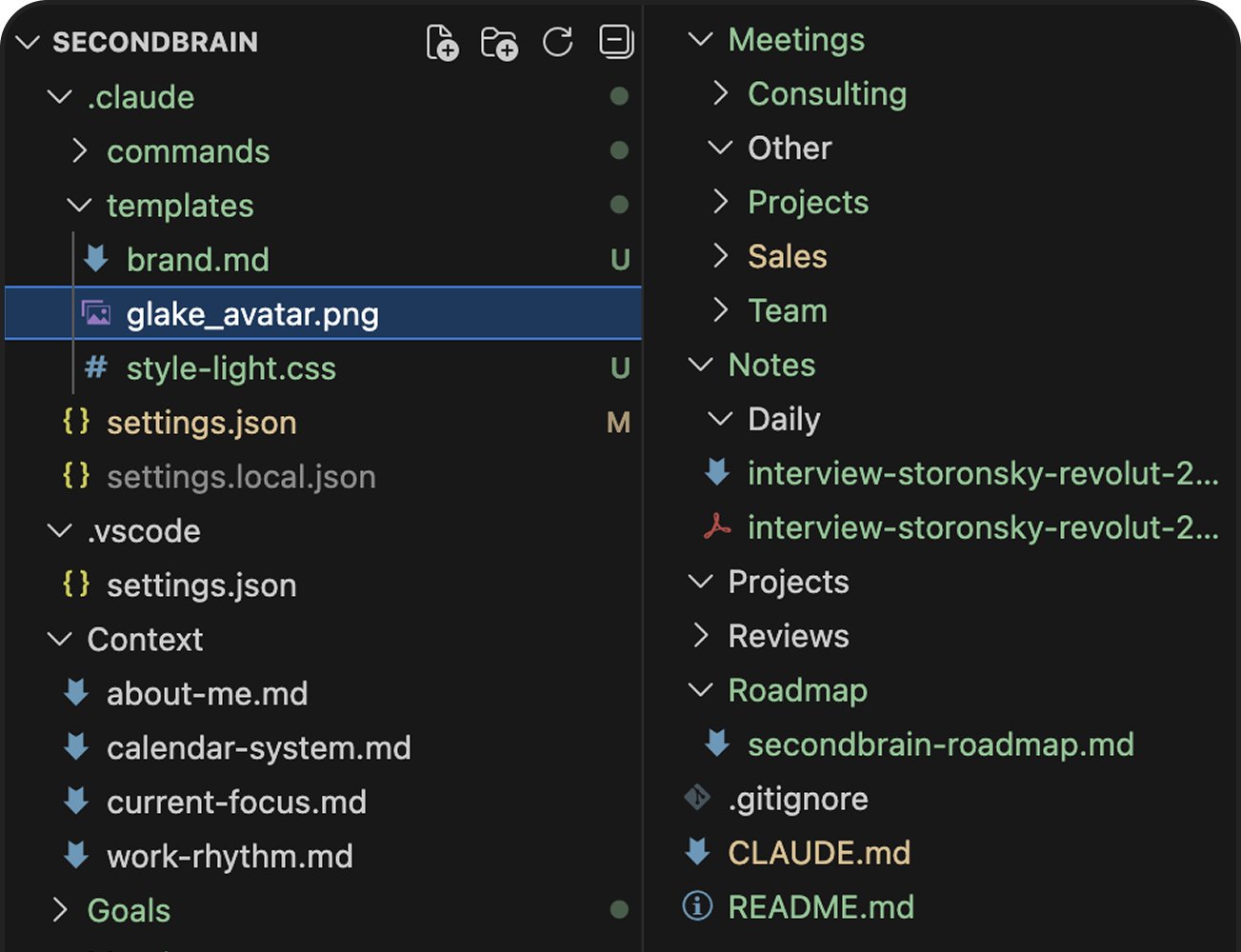This screenshot has height=952, width=1241.
Task: Click the PDF icon for interview-storonsky-revolut file
Action: [x=717, y=526]
